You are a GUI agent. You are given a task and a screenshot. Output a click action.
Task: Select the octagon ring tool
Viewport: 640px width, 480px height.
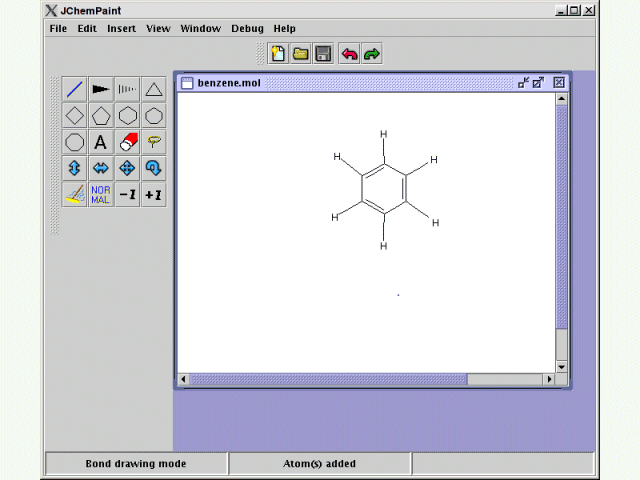point(74,142)
